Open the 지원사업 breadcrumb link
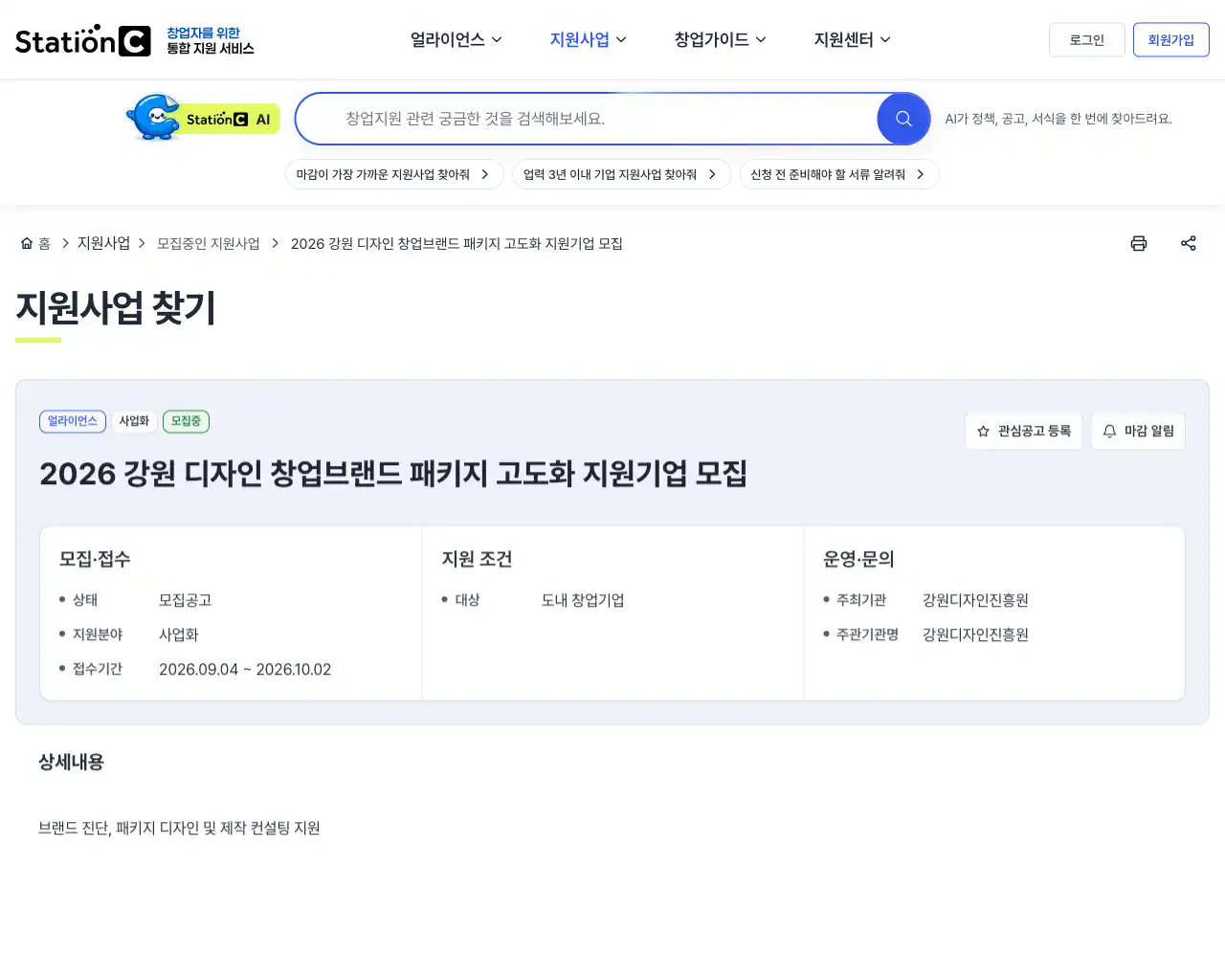Screen dimensions: 1225x980 coord(103,243)
